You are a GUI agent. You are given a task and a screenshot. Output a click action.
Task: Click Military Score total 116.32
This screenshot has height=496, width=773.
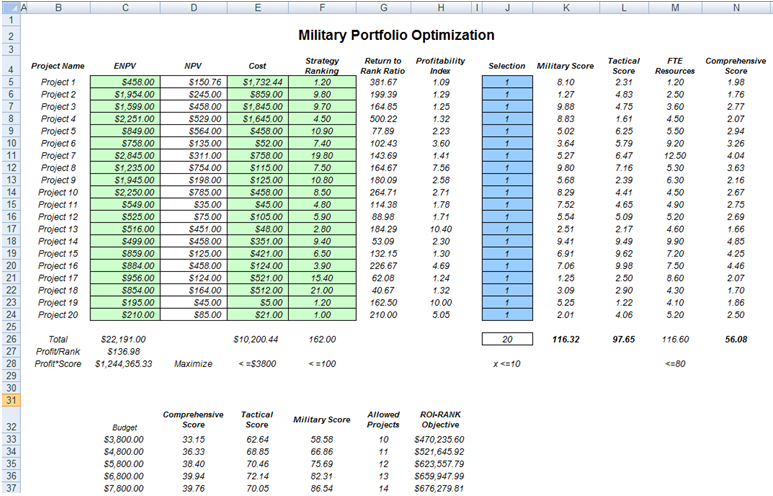[565, 339]
